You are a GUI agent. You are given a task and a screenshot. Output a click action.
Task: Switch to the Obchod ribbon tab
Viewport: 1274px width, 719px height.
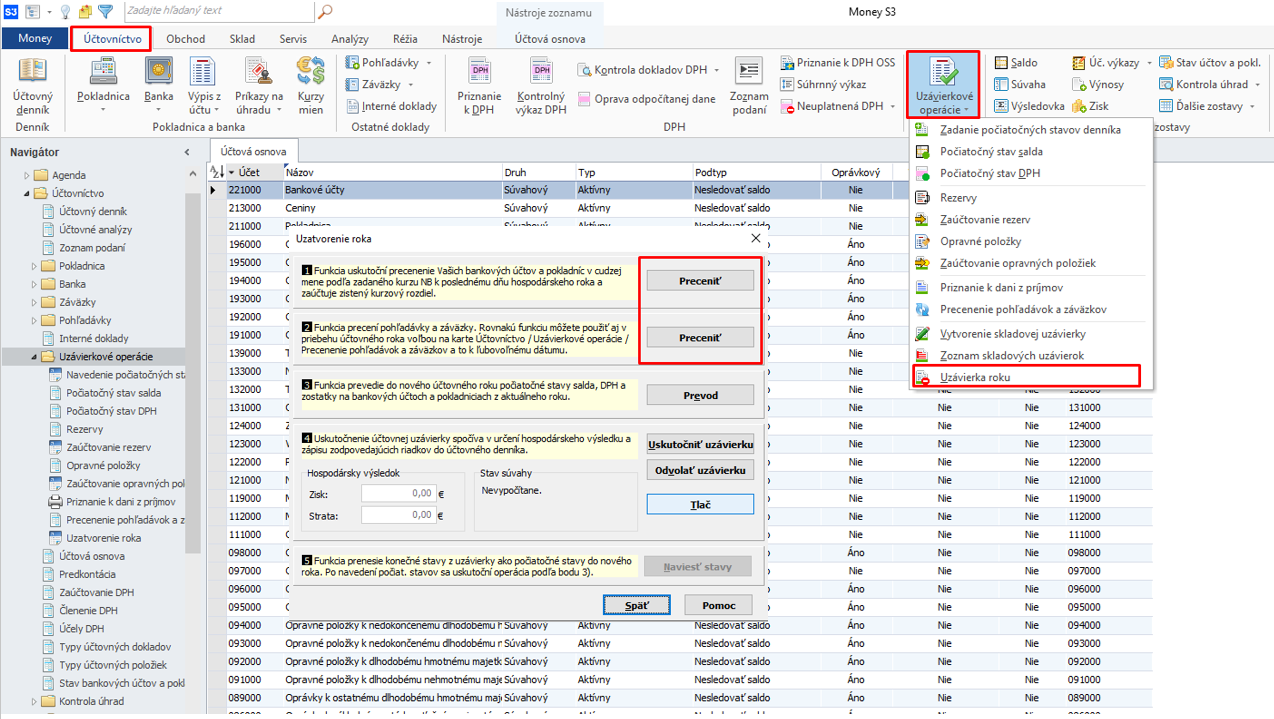[x=185, y=39]
